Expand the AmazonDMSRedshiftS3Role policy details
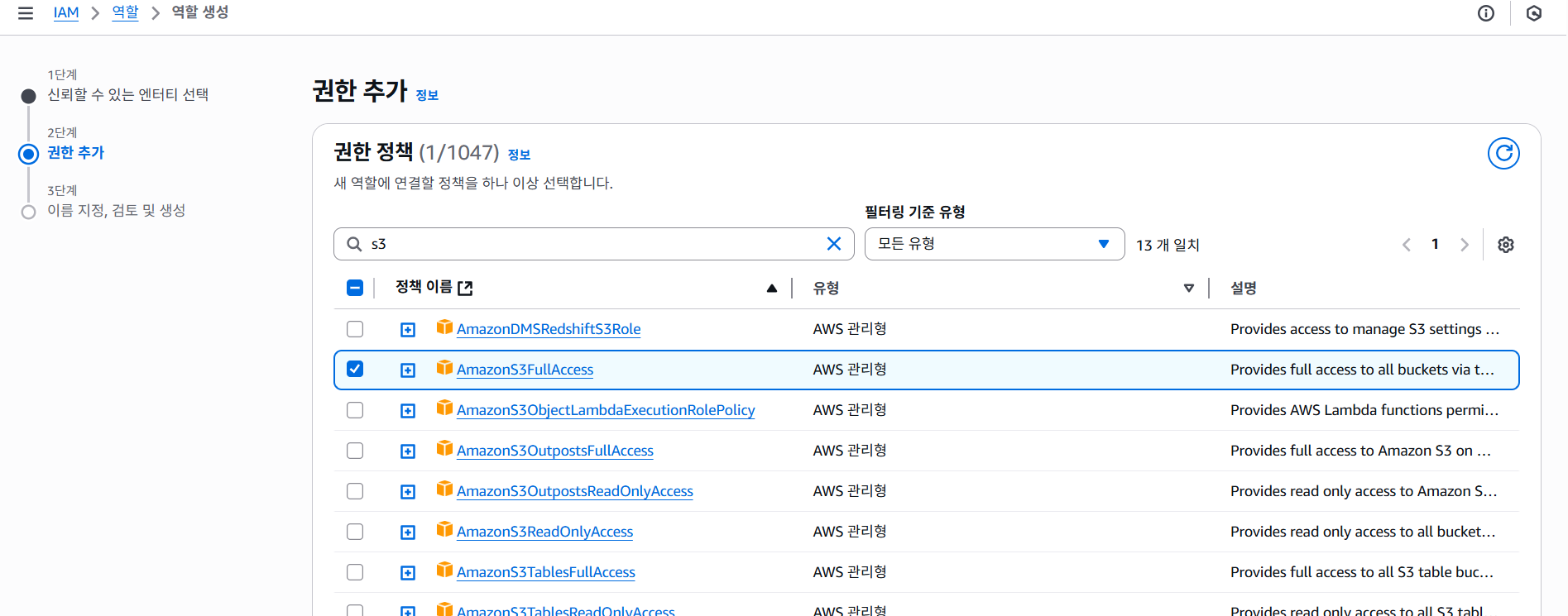 [408, 330]
